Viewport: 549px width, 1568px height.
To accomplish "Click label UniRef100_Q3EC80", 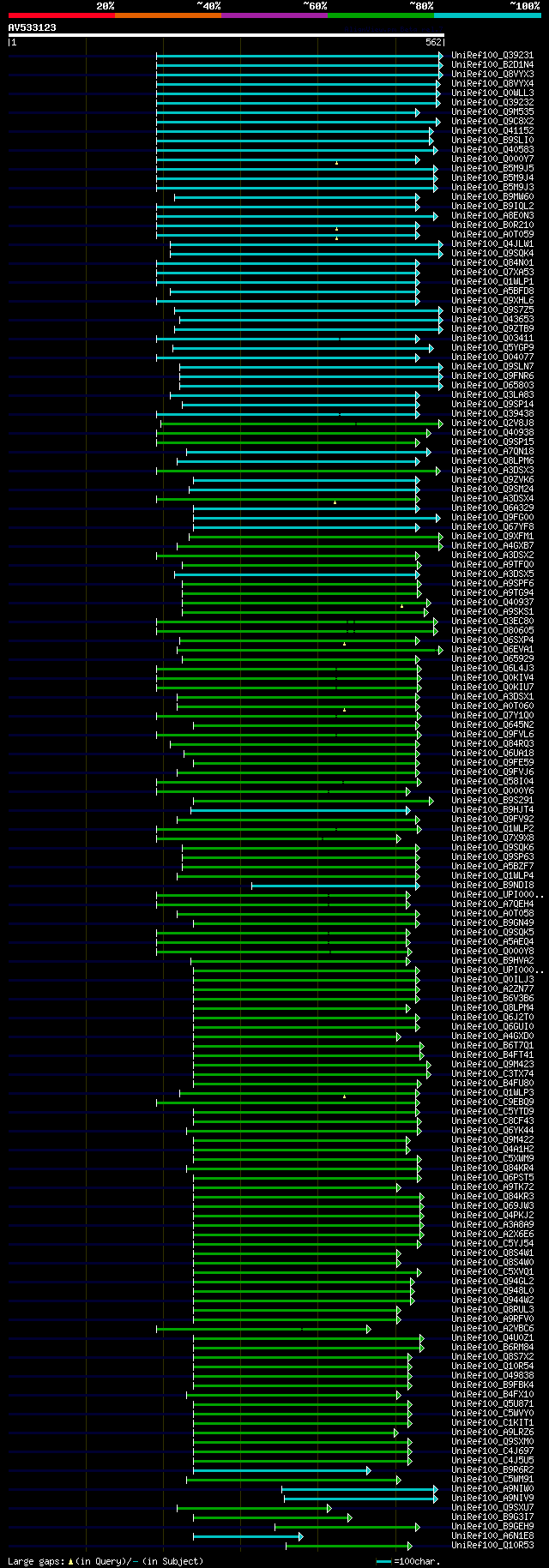I will pyautogui.click(x=492, y=622).
